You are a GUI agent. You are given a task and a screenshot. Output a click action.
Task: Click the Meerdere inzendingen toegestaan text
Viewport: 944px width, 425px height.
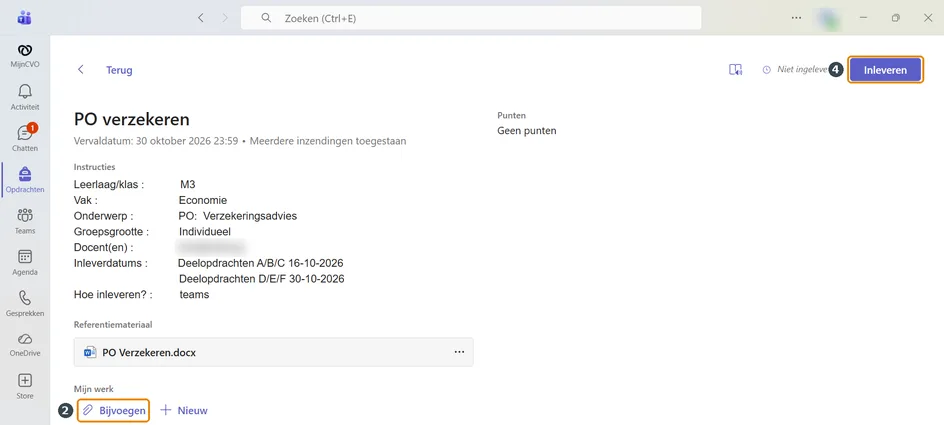(x=328, y=141)
